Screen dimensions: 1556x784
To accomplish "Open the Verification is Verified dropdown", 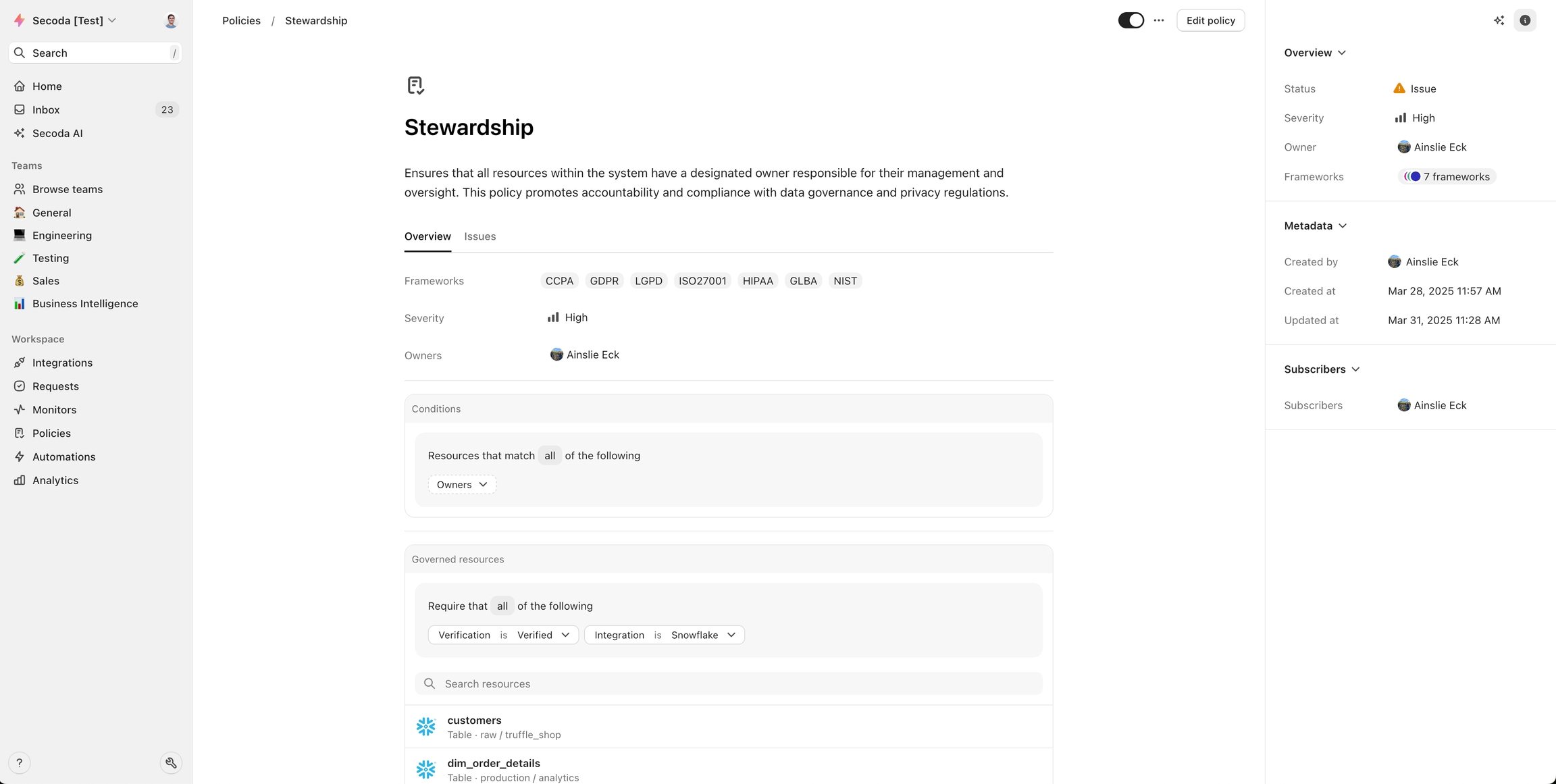I will [503, 635].
